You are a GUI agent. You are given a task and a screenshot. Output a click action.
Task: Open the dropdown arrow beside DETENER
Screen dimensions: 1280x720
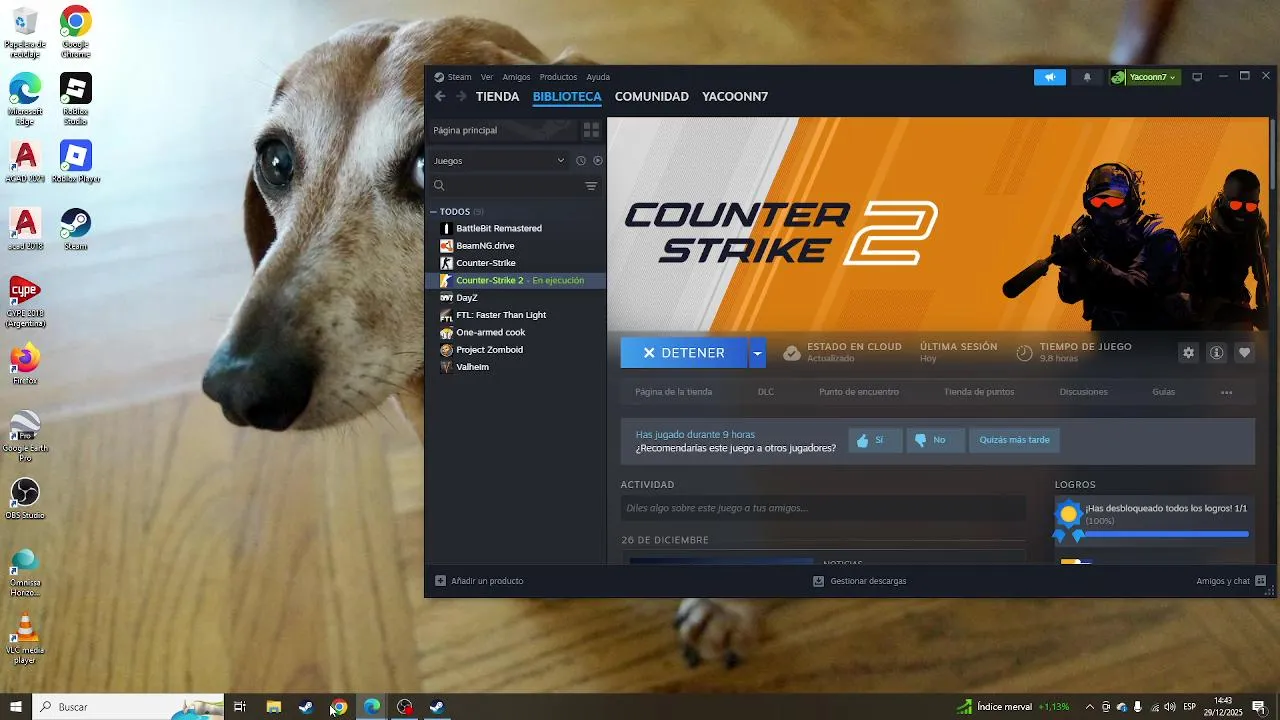pos(758,353)
